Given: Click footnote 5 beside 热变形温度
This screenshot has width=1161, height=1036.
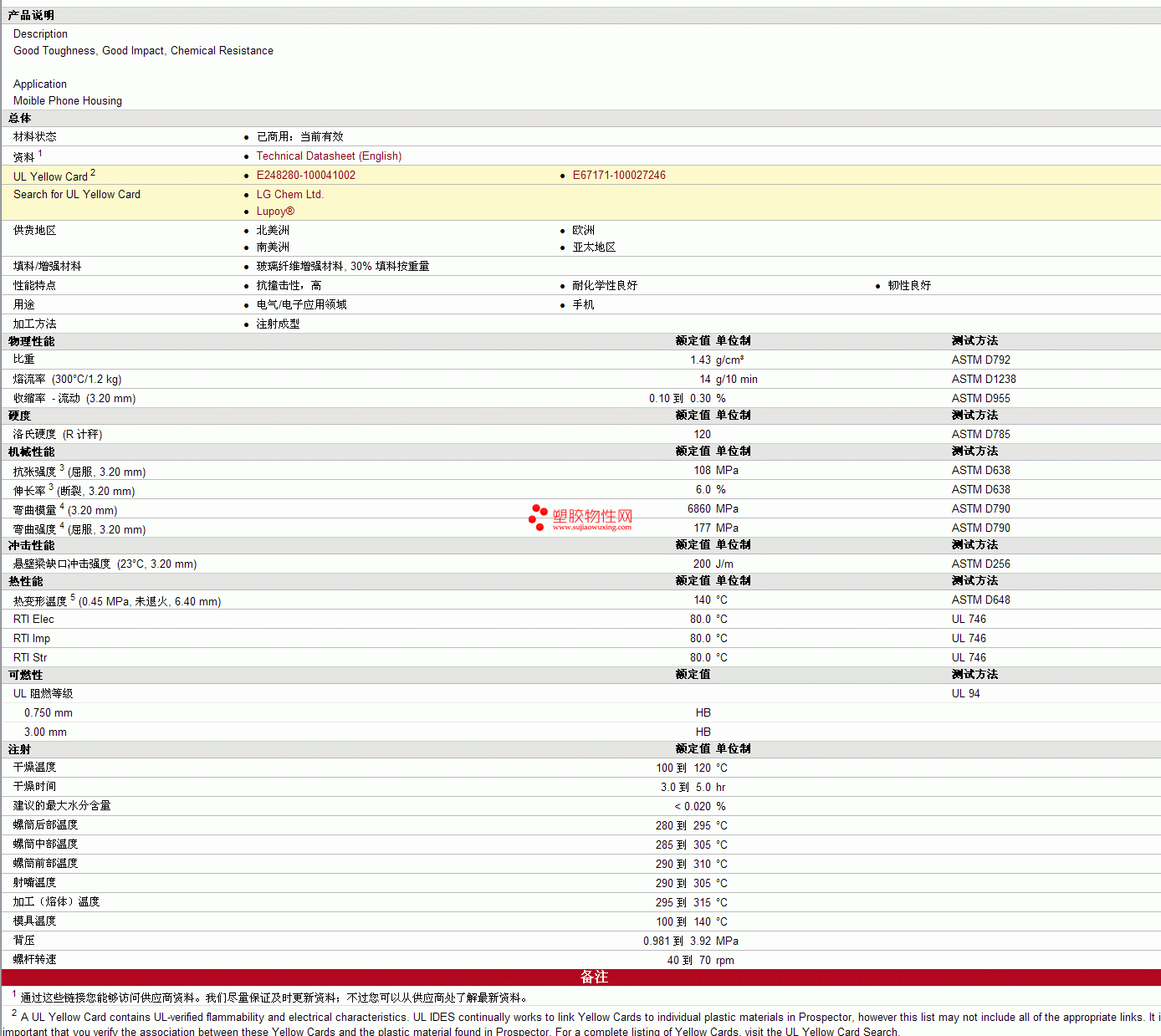Looking at the screenshot, I should [x=73, y=598].
